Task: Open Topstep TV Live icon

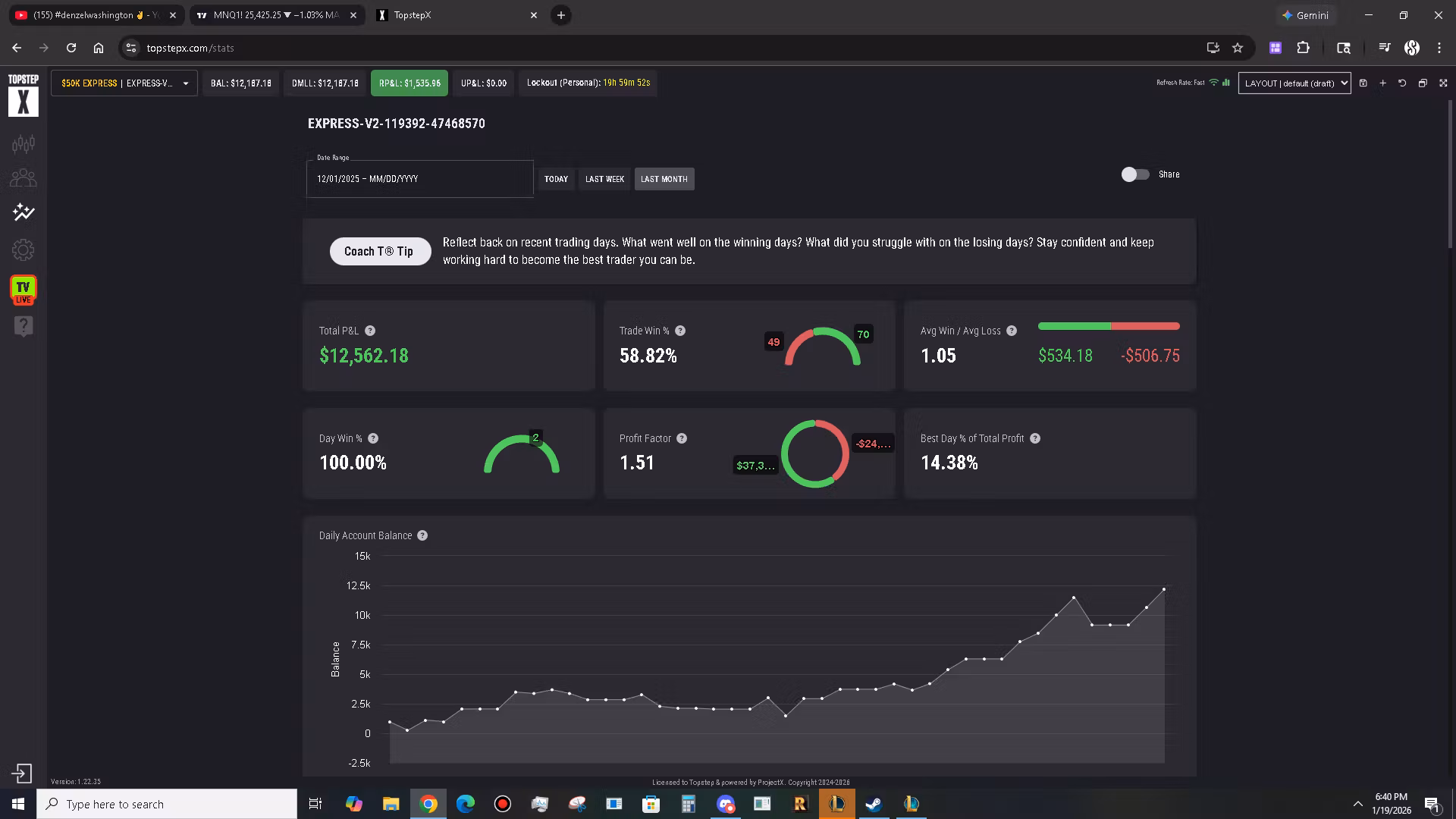Action: (24, 290)
